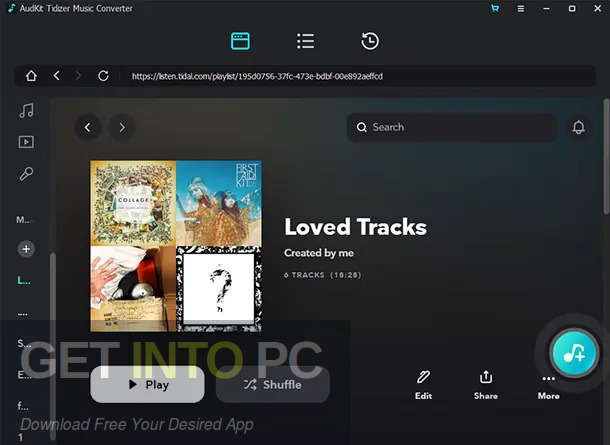Play the Loved Tracks playlist
This screenshot has width=610, height=445.
point(147,384)
